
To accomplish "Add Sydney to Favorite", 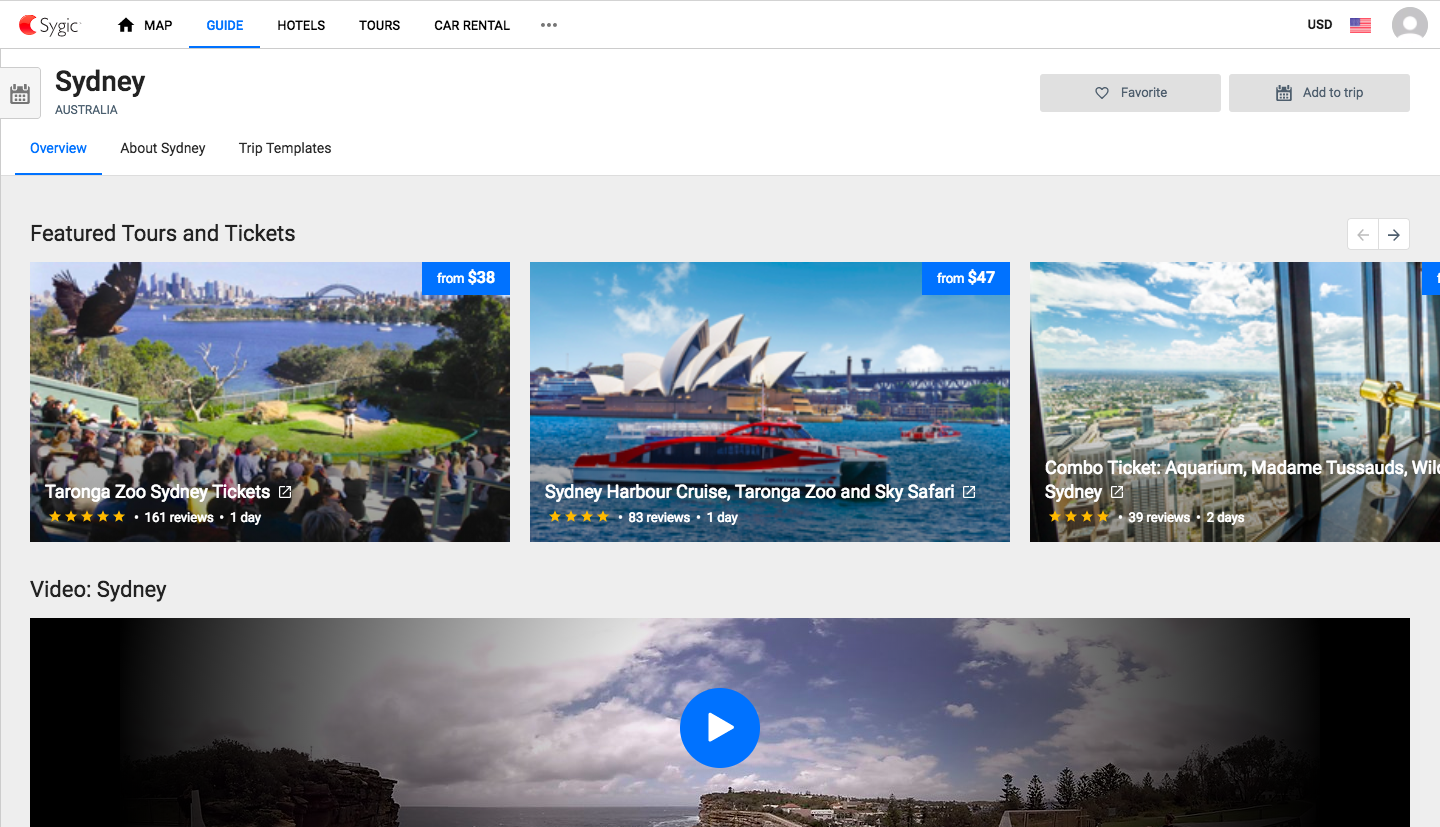I will 1130,92.
